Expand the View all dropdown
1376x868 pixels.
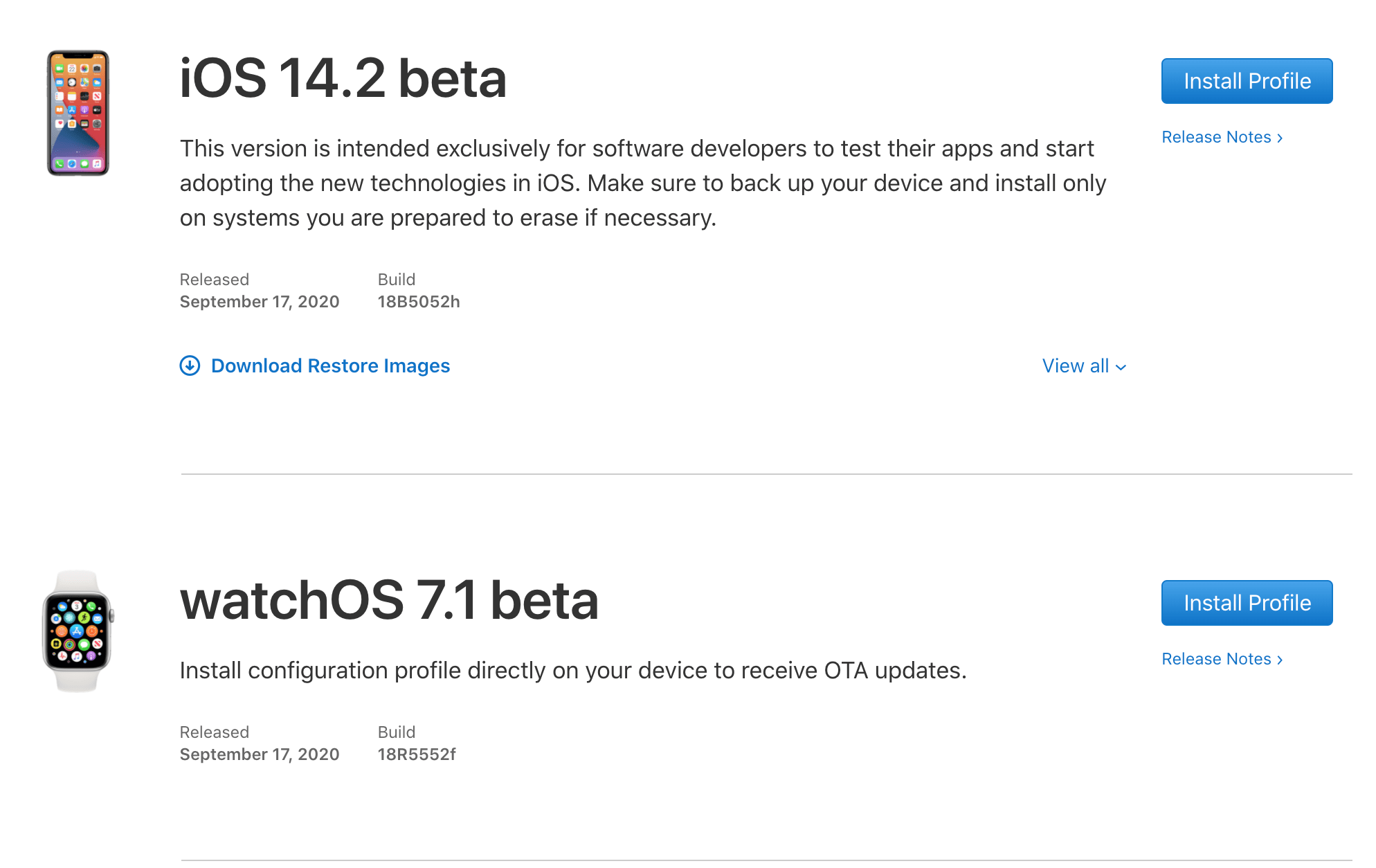point(1084,366)
